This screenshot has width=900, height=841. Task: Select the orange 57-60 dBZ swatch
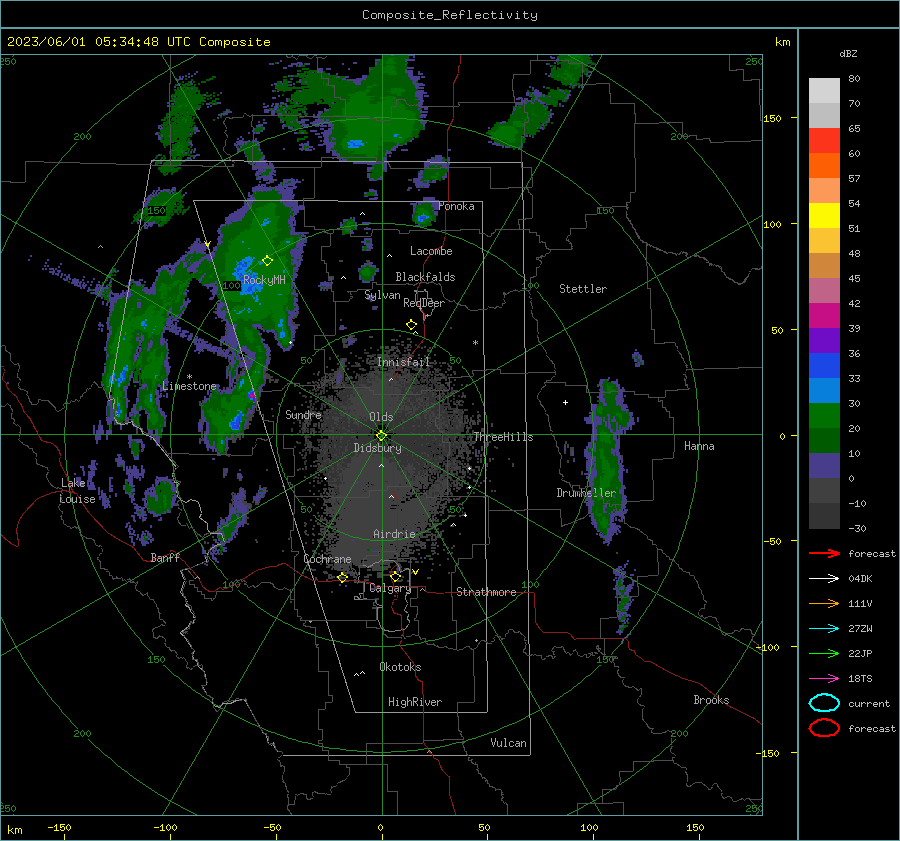[x=824, y=165]
